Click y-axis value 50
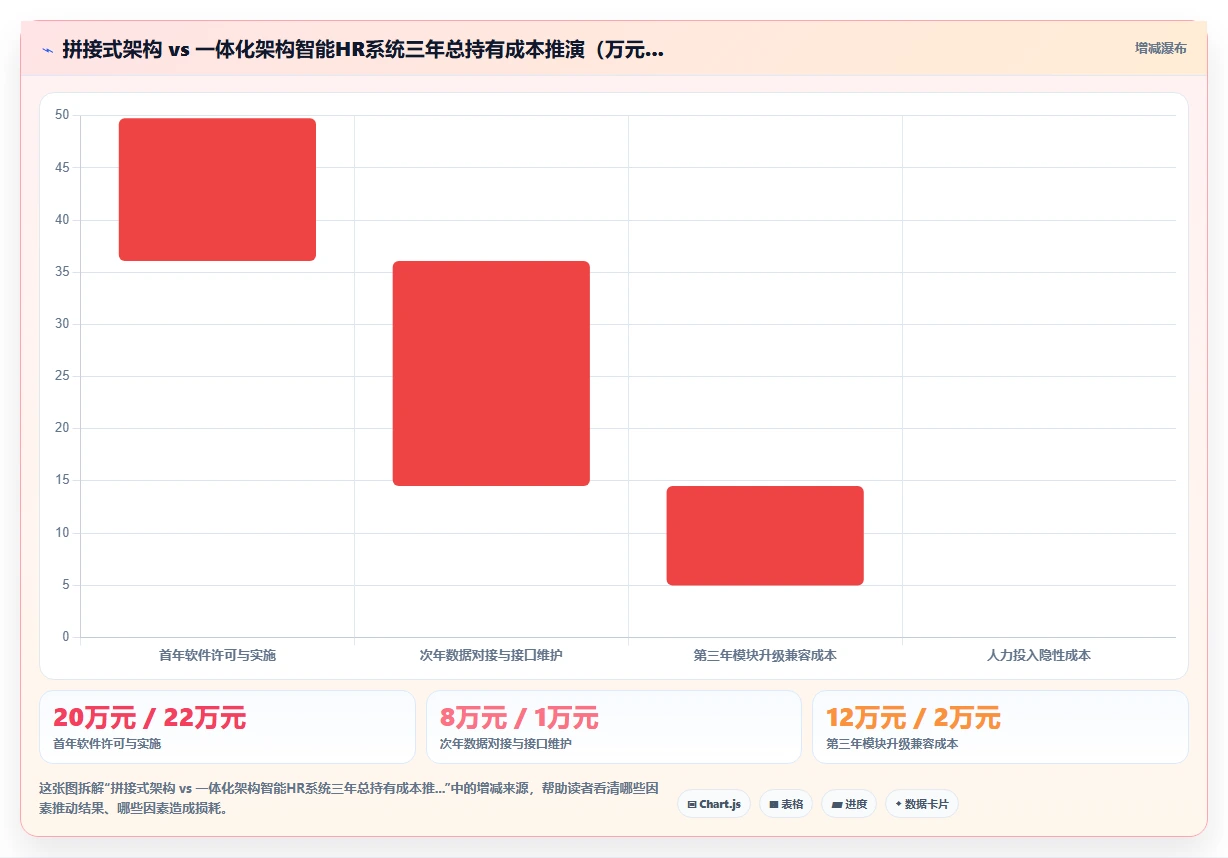Image resolution: width=1228 pixels, height=858 pixels. (62, 115)
